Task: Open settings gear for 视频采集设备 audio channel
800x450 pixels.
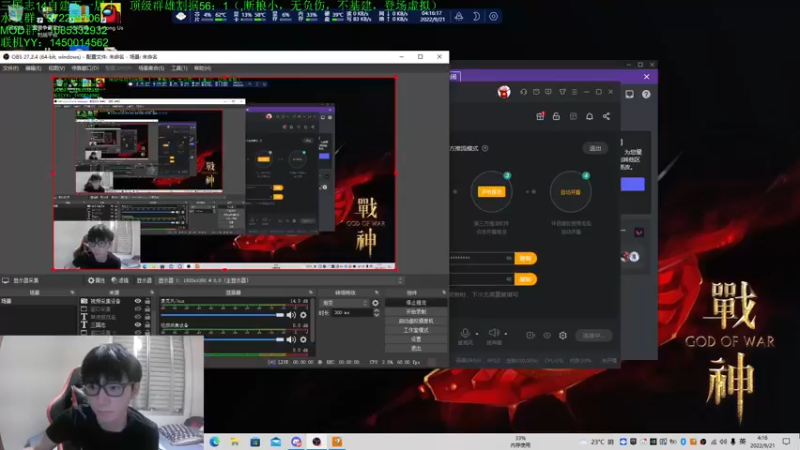Action: [304, 339]
